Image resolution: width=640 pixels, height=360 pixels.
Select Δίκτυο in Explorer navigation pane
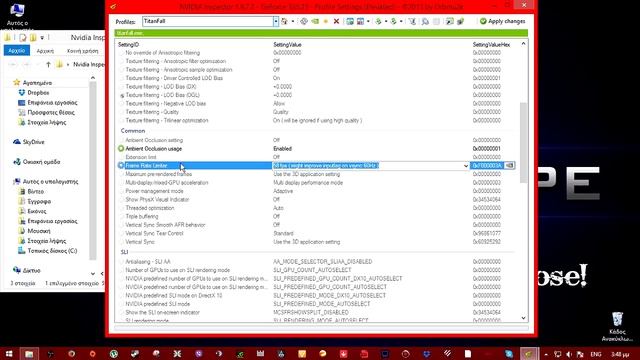(x=27, y=270)
